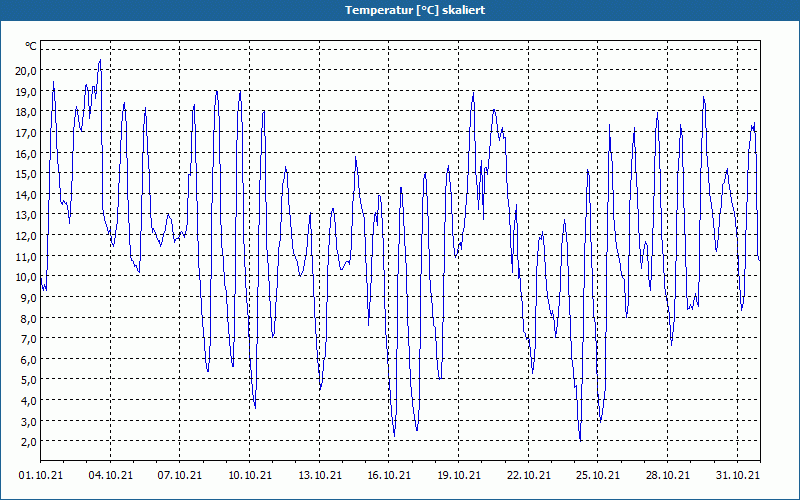This screenshot has height=500, width=800.
Task: Click the 25.10.21 date label
Action: pyautogui.click(x=598, y=476)
